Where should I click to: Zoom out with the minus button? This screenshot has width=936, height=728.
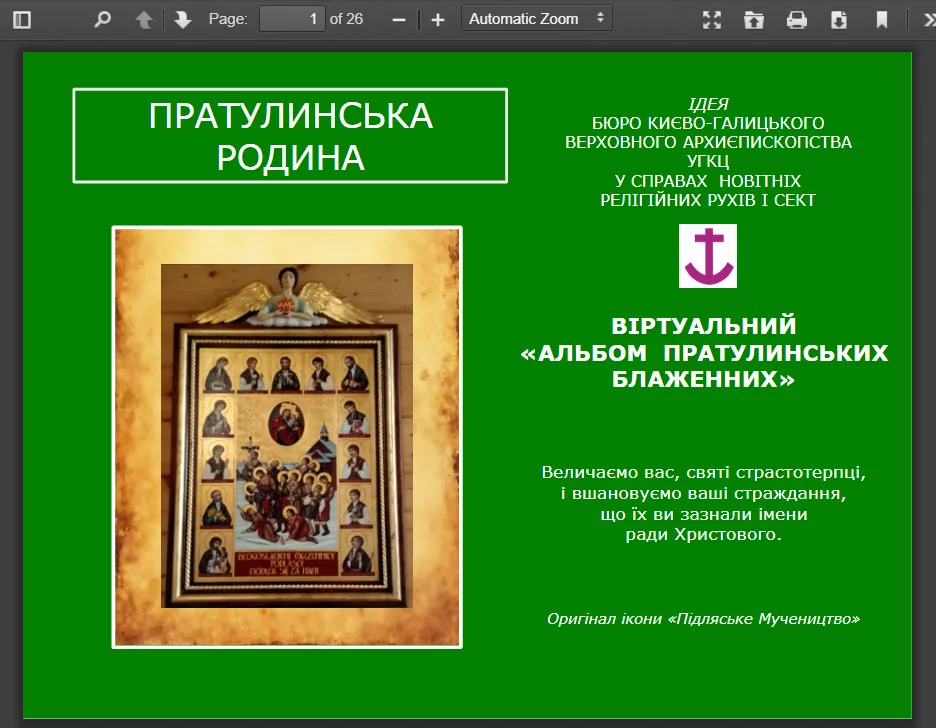[x=399, y=20]
